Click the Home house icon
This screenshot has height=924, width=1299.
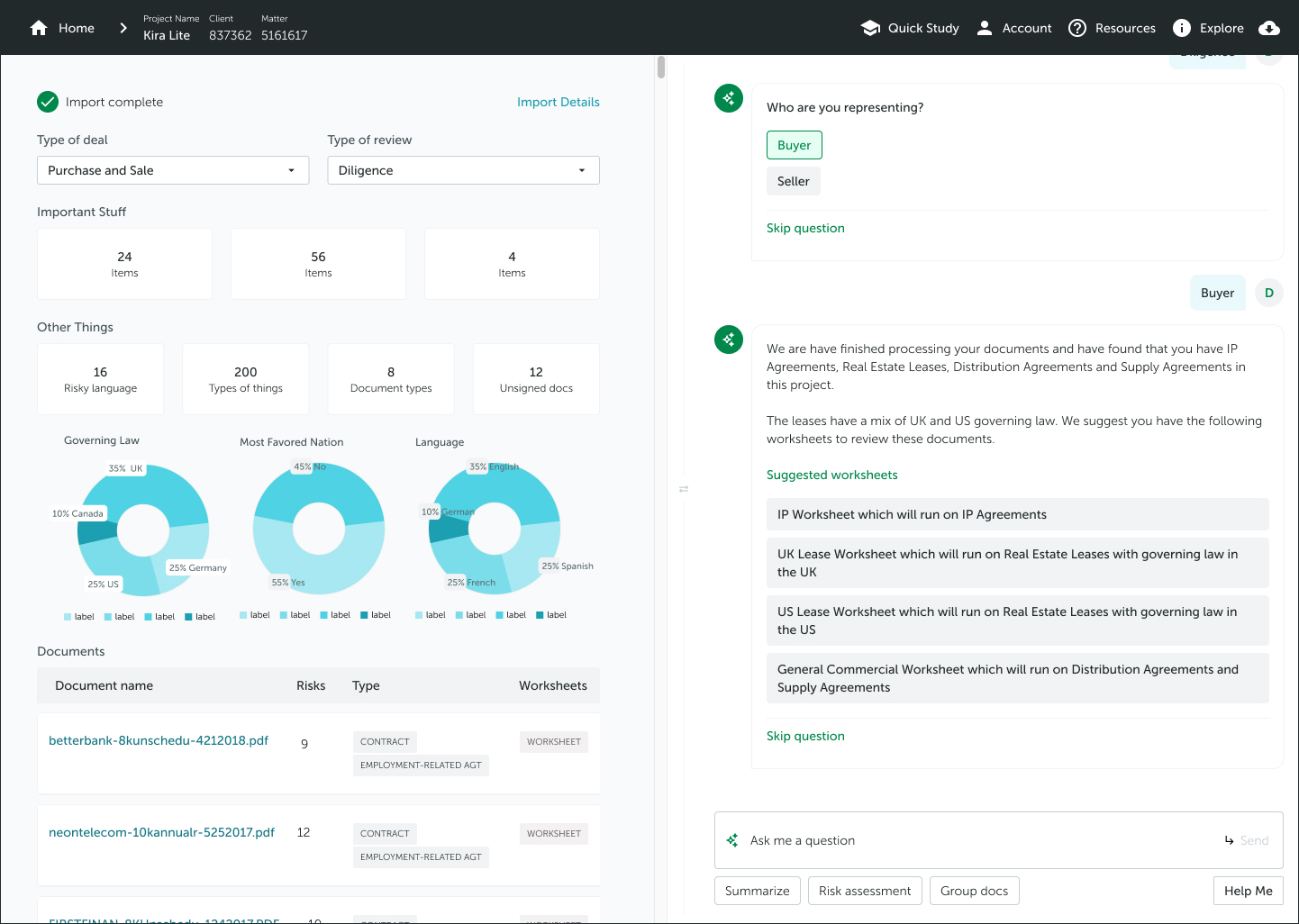(x=39, y=28)
